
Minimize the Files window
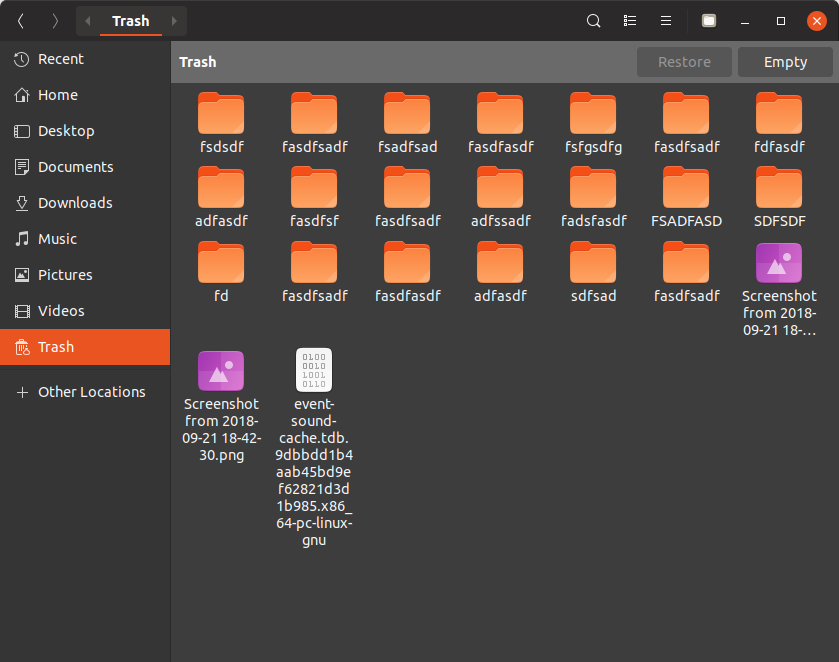[745, 21]
